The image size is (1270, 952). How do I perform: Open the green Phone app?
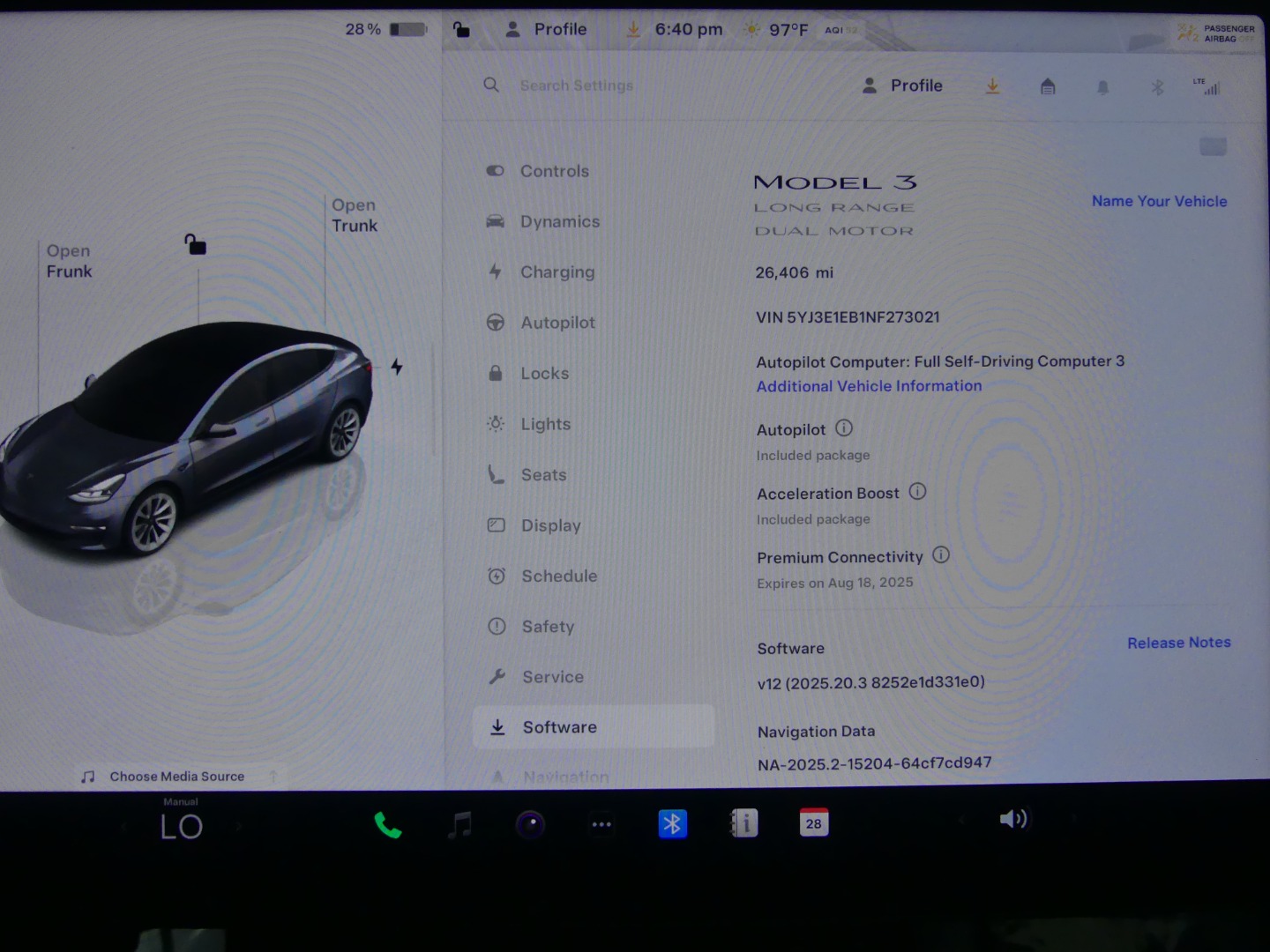coord(387,824)
